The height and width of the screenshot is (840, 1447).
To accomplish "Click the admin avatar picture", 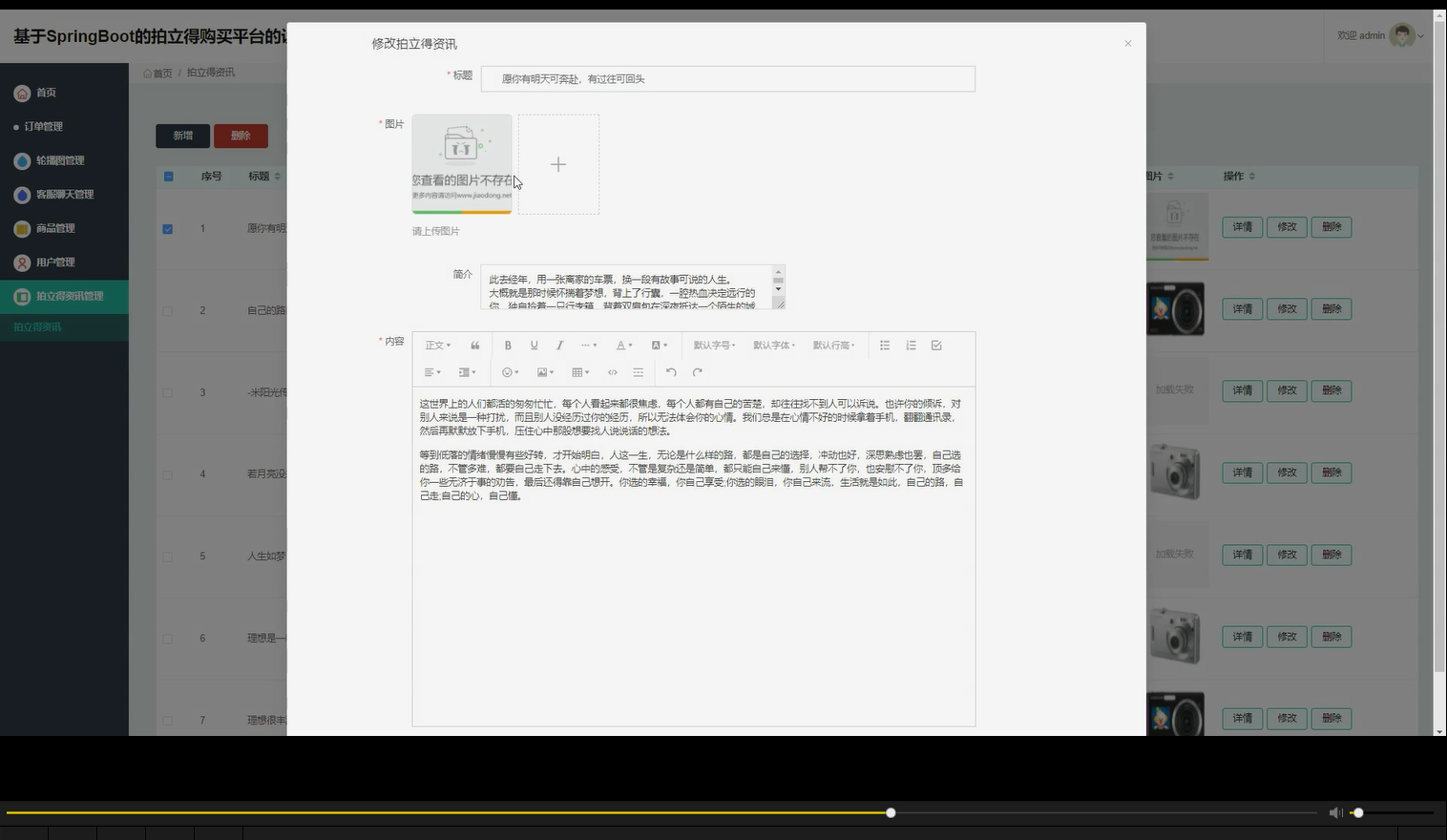I will coord(1401,35).
